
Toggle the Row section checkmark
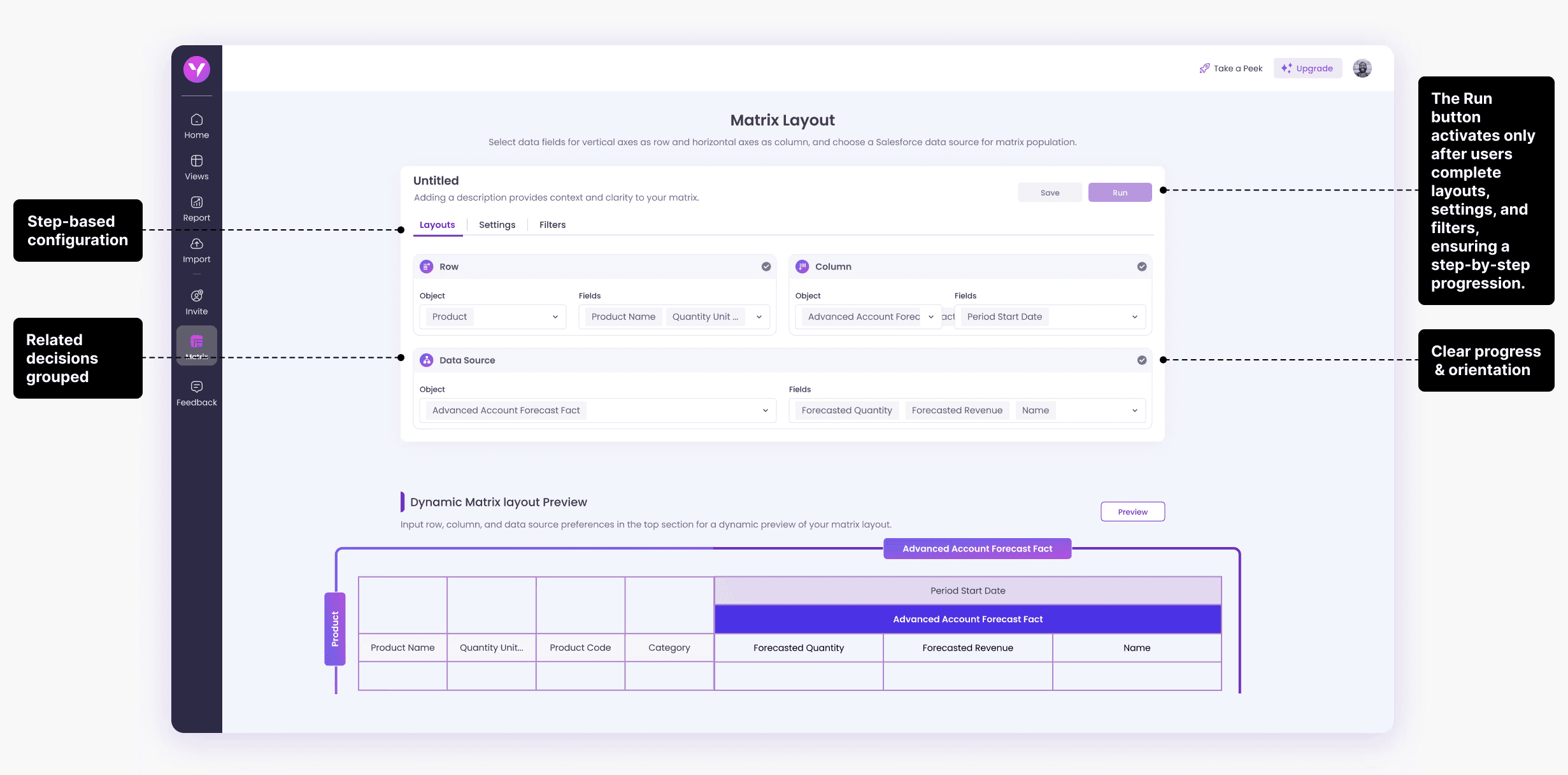(766, 267)
